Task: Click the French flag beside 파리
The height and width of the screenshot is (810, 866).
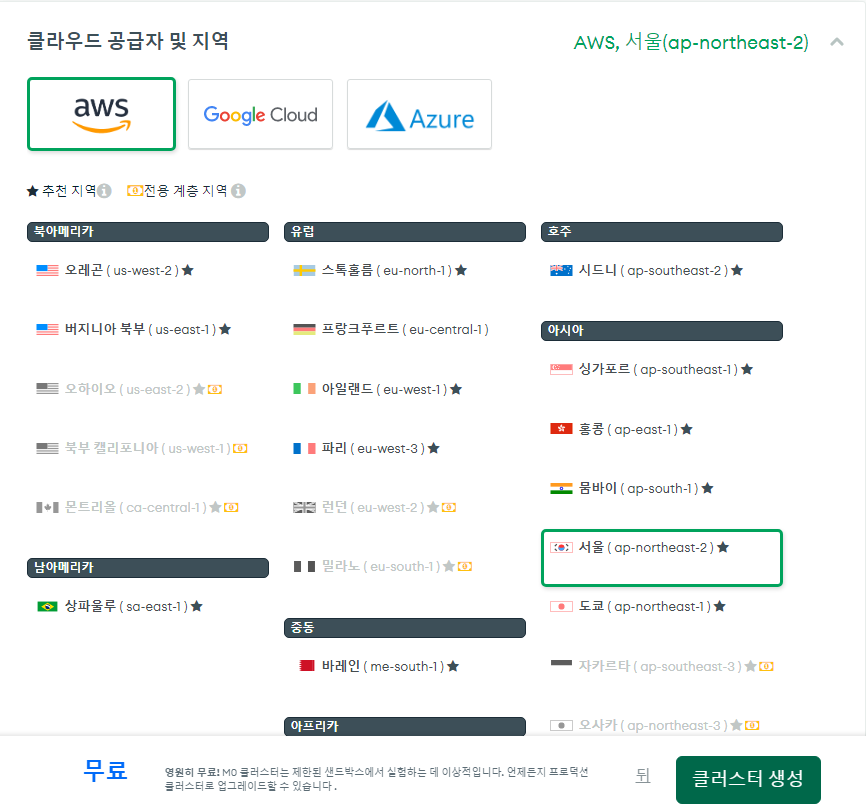Action: coord(304,448)
